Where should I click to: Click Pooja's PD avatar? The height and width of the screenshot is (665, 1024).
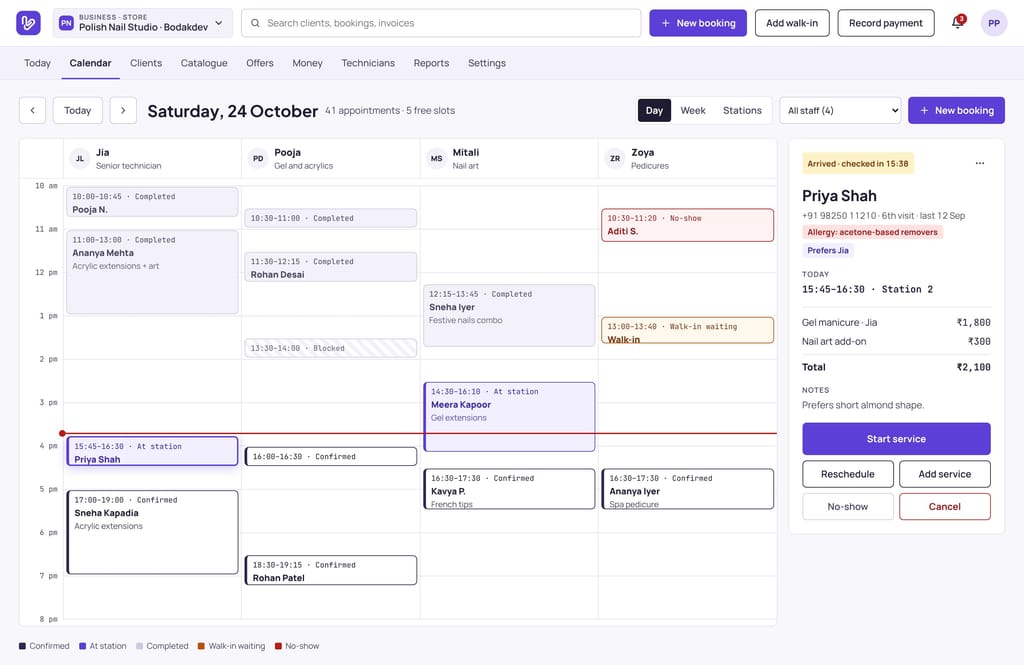tap(258, 158)
